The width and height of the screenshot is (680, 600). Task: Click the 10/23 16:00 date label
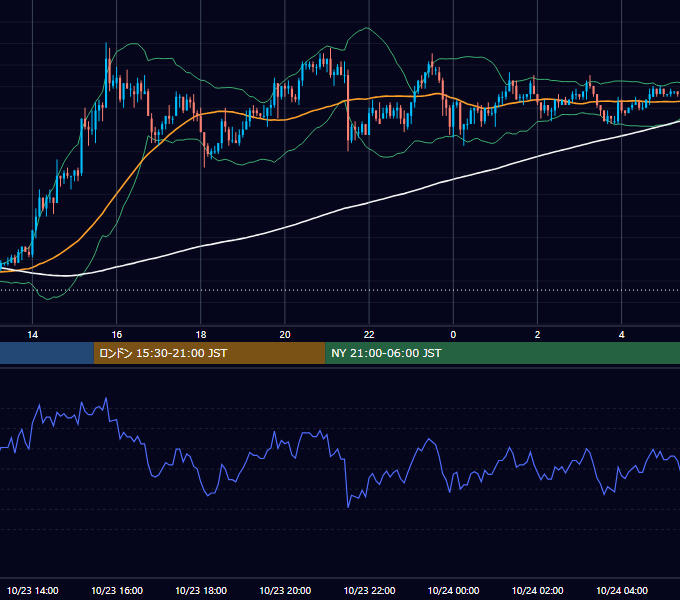[x=117, y=590]
